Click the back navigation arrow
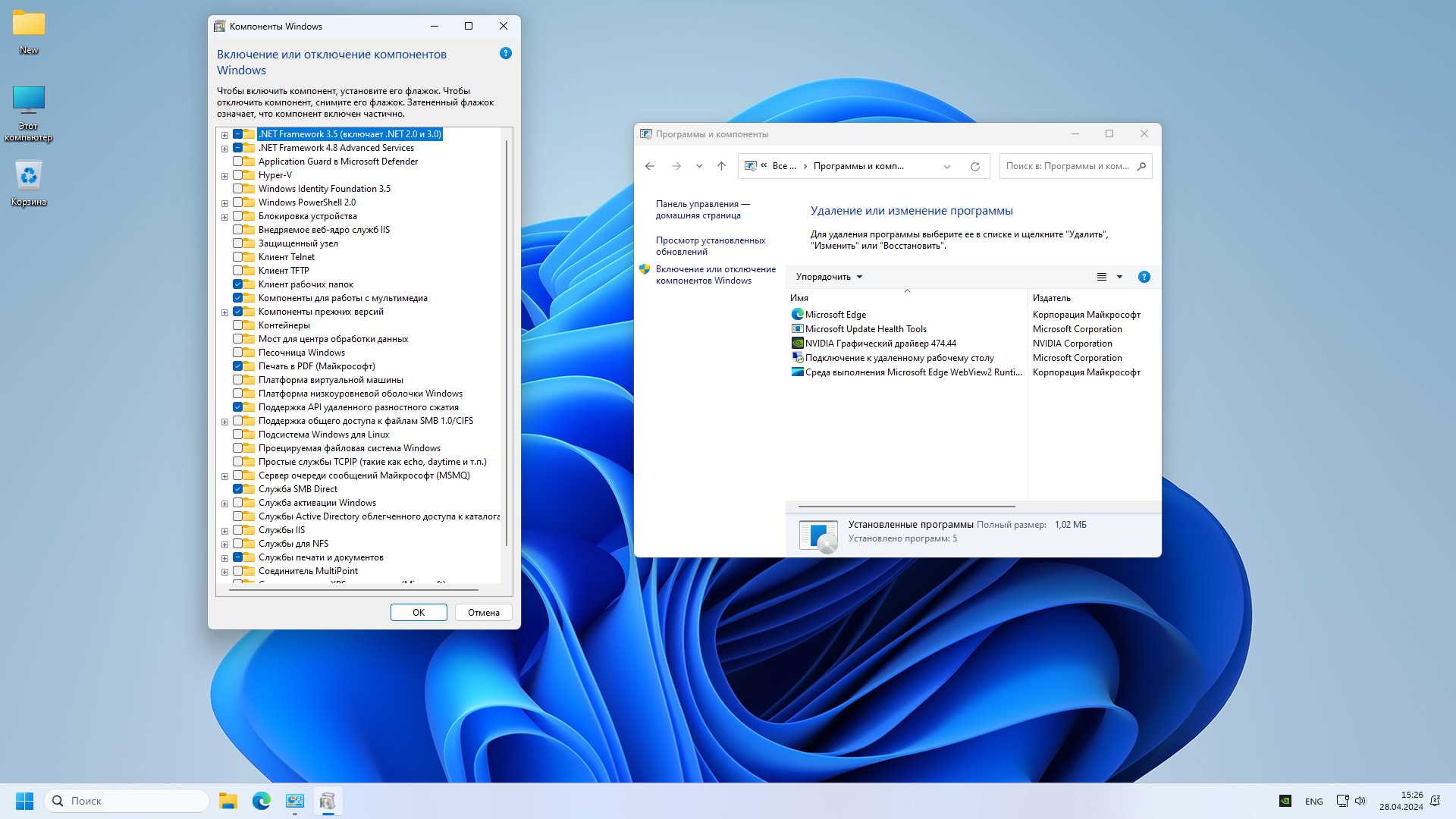Viewport: 1456px width, 819px height. point(650,167)
